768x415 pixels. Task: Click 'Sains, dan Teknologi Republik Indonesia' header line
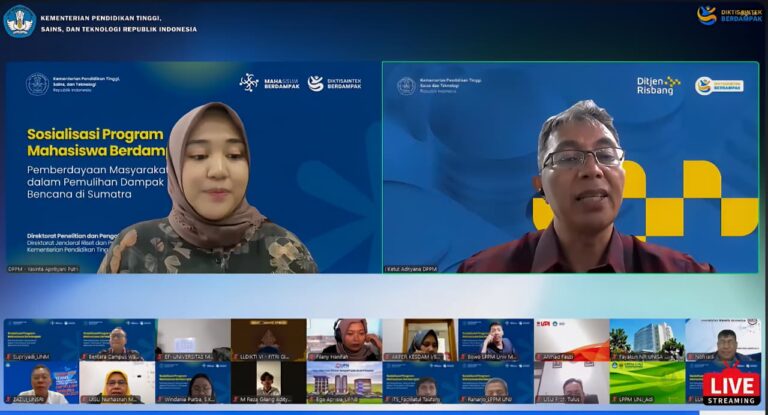[119, 29]
